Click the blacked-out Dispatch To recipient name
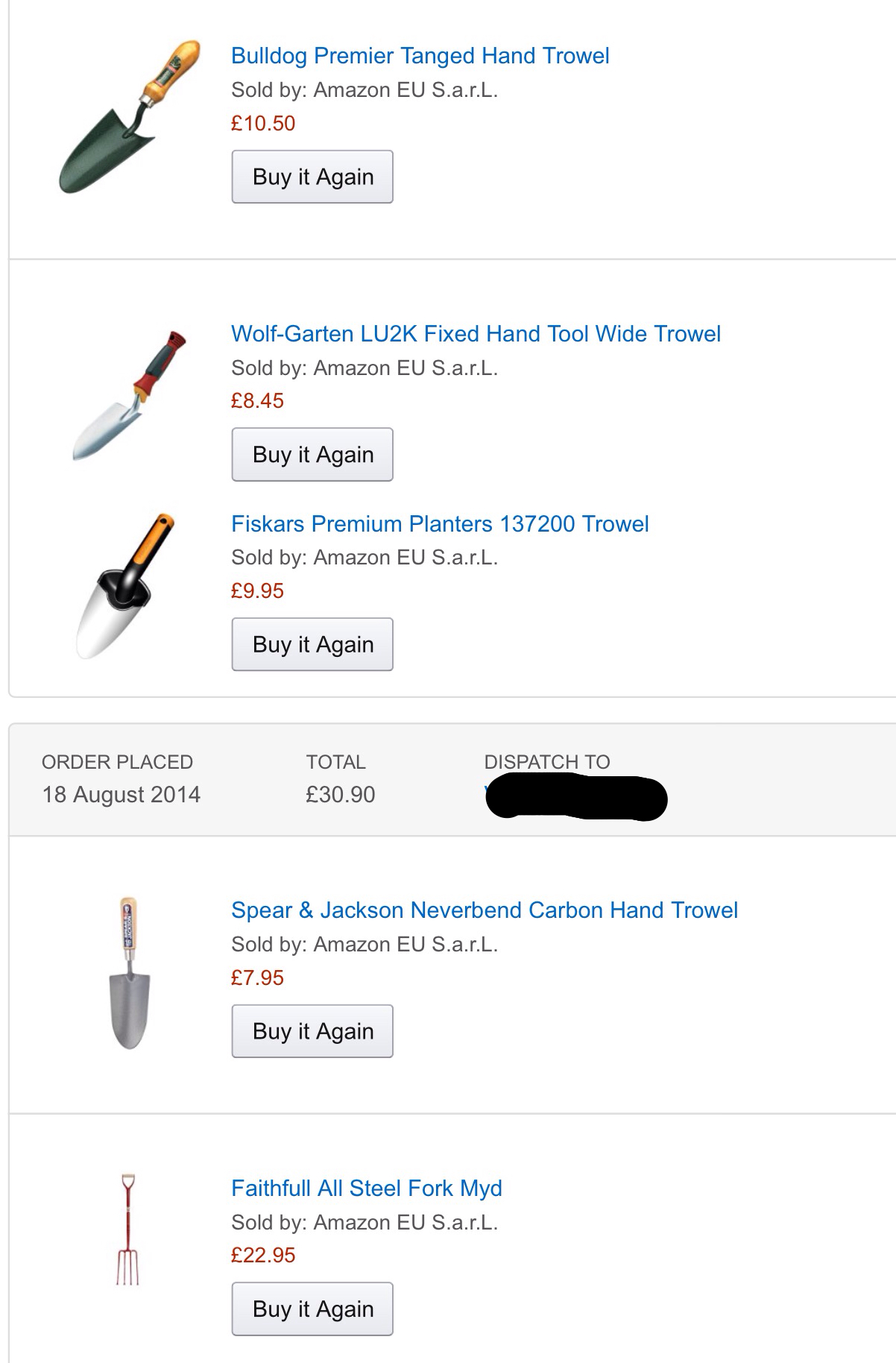 [575, 797]
